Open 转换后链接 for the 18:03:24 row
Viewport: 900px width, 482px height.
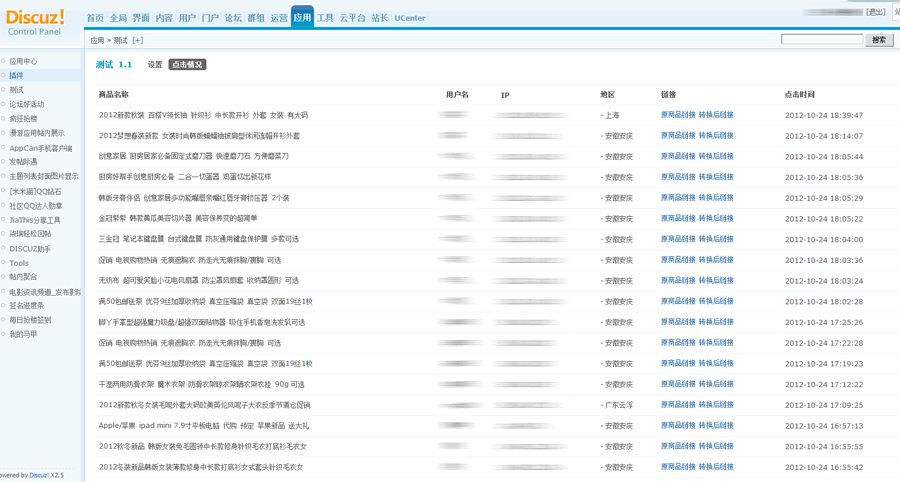[716, 280]
